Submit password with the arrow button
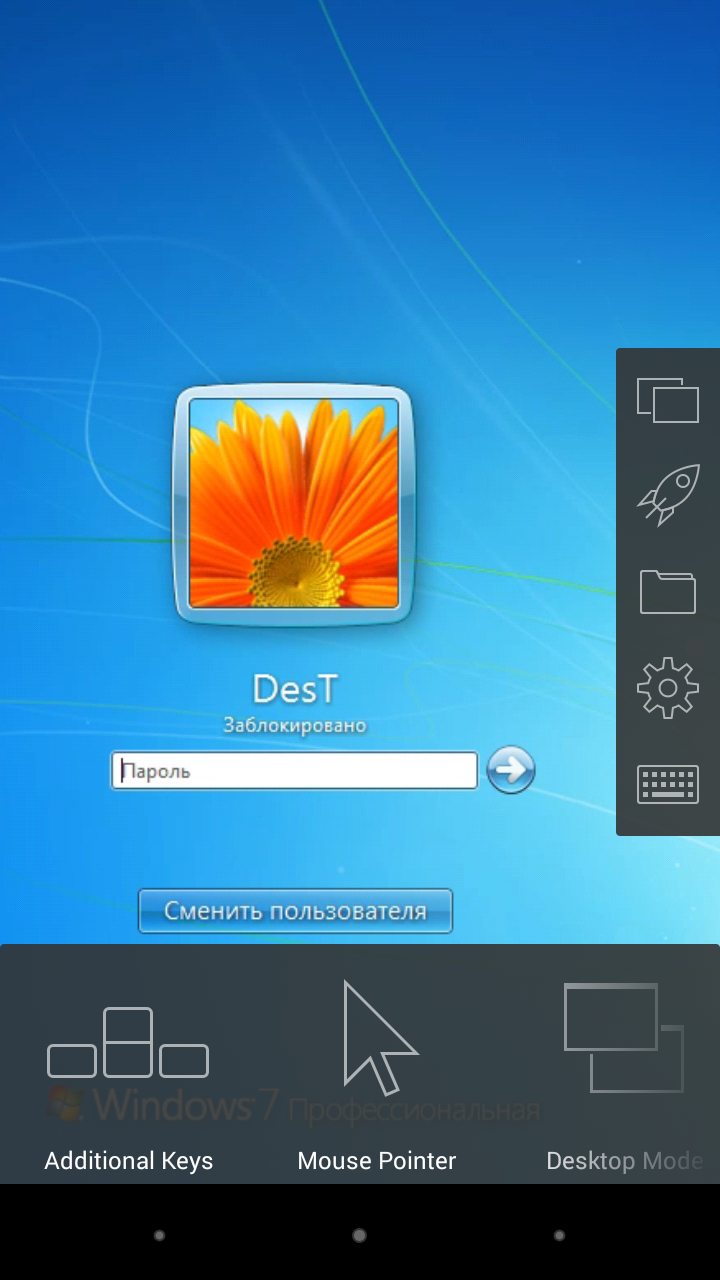720x1280 pixels. pyautogui.click(x=511, y=770)
